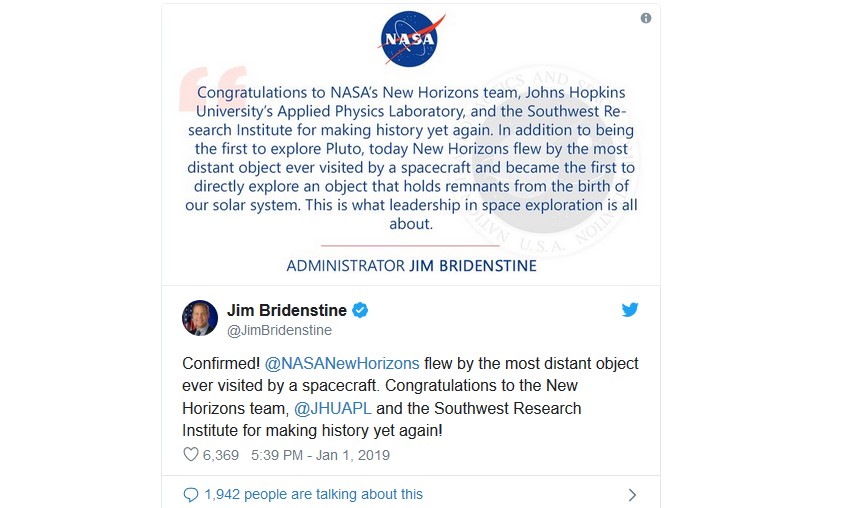Image resolution: width=847 pixels, height=508 pixels.
Task: Click the blue verified badge
Action: [360, 310]
